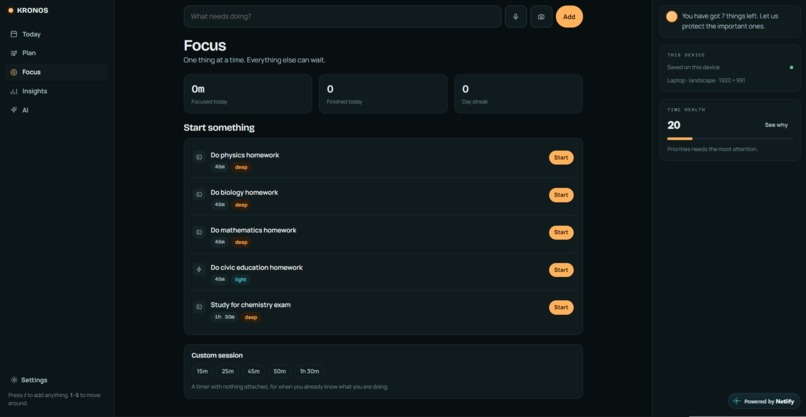
Task: Click the You have got 7 things left message
Action: [x=729, y=21]
